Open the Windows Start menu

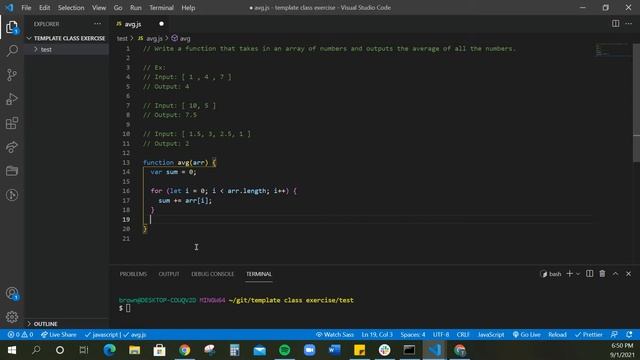11,350
